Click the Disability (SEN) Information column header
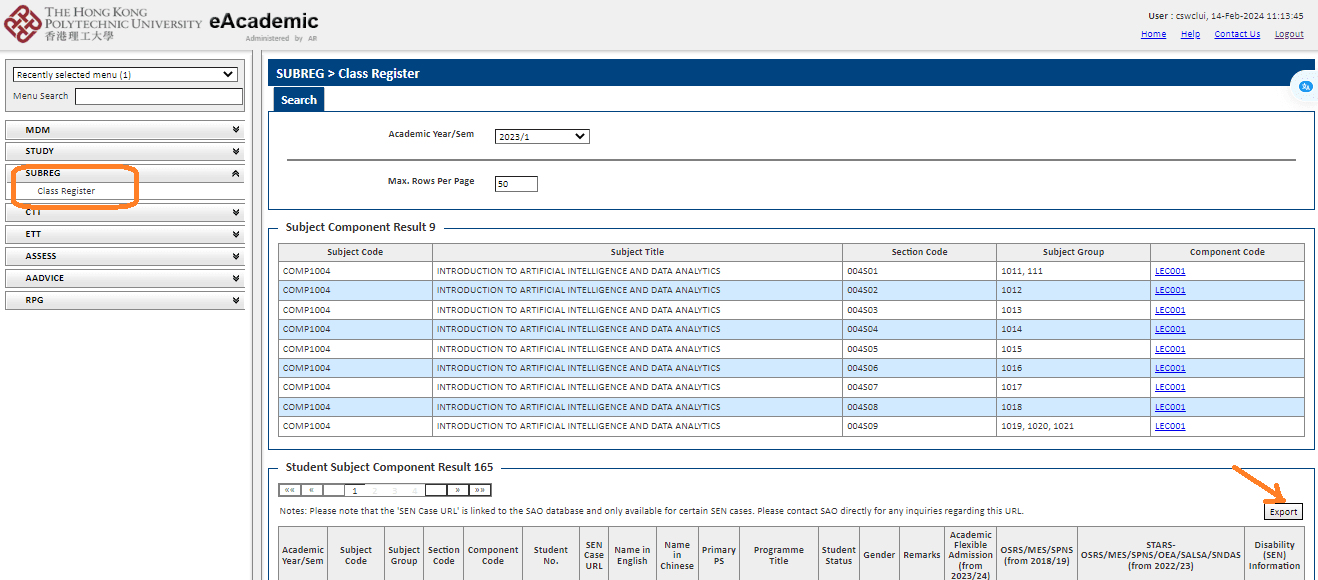1318x580 pixels. tap(1274, 555)
